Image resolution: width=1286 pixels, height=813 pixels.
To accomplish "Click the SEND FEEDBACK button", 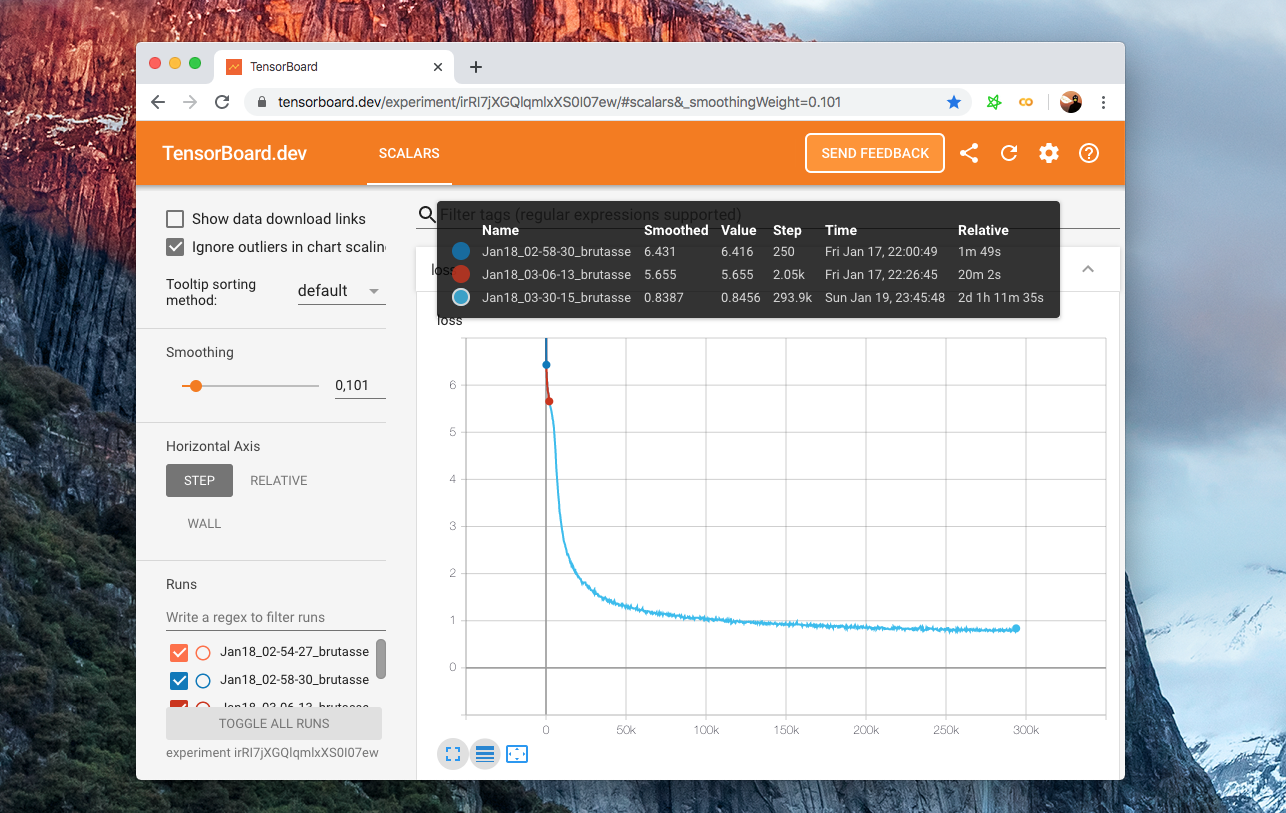I will click(875, 153).
